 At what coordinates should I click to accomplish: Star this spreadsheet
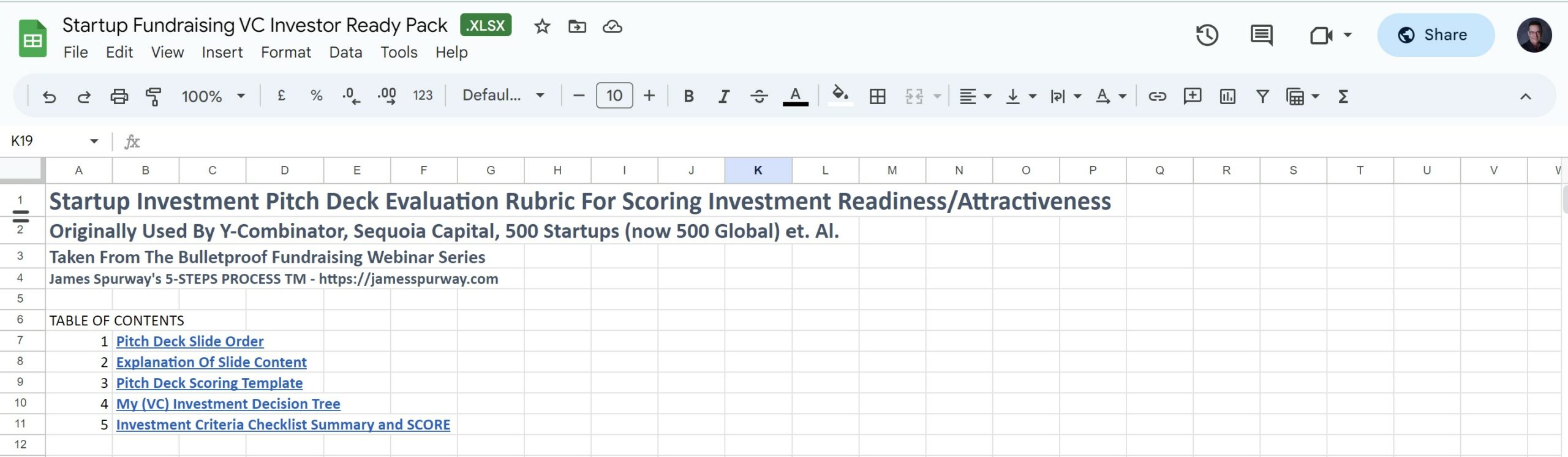(x=542, y=26)
